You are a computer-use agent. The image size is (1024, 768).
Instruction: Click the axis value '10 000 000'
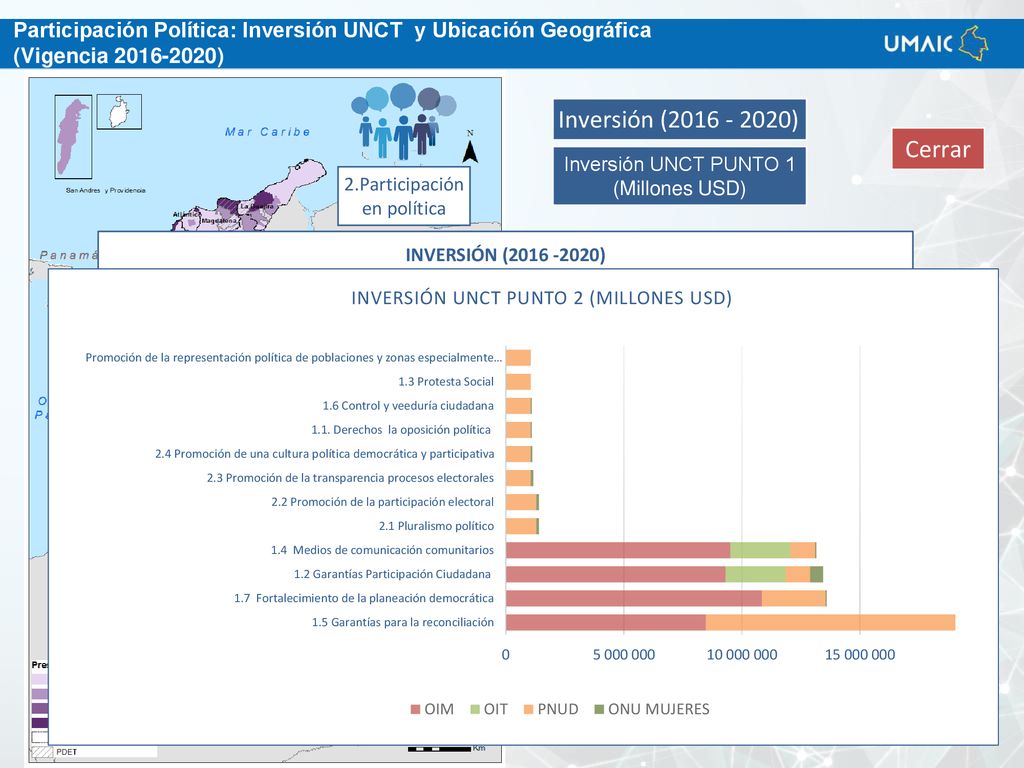pos(742,654)
